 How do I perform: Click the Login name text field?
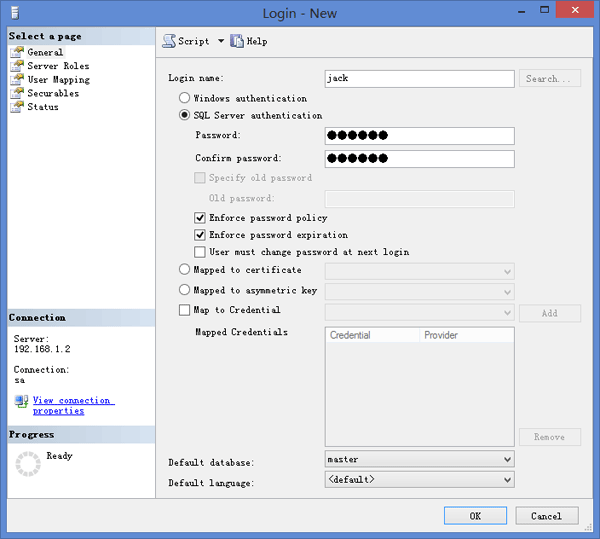click(419, 78)
